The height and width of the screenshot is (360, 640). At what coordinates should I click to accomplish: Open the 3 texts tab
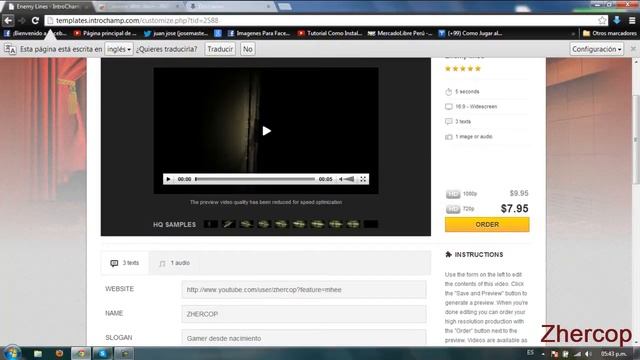pos(125,263)
